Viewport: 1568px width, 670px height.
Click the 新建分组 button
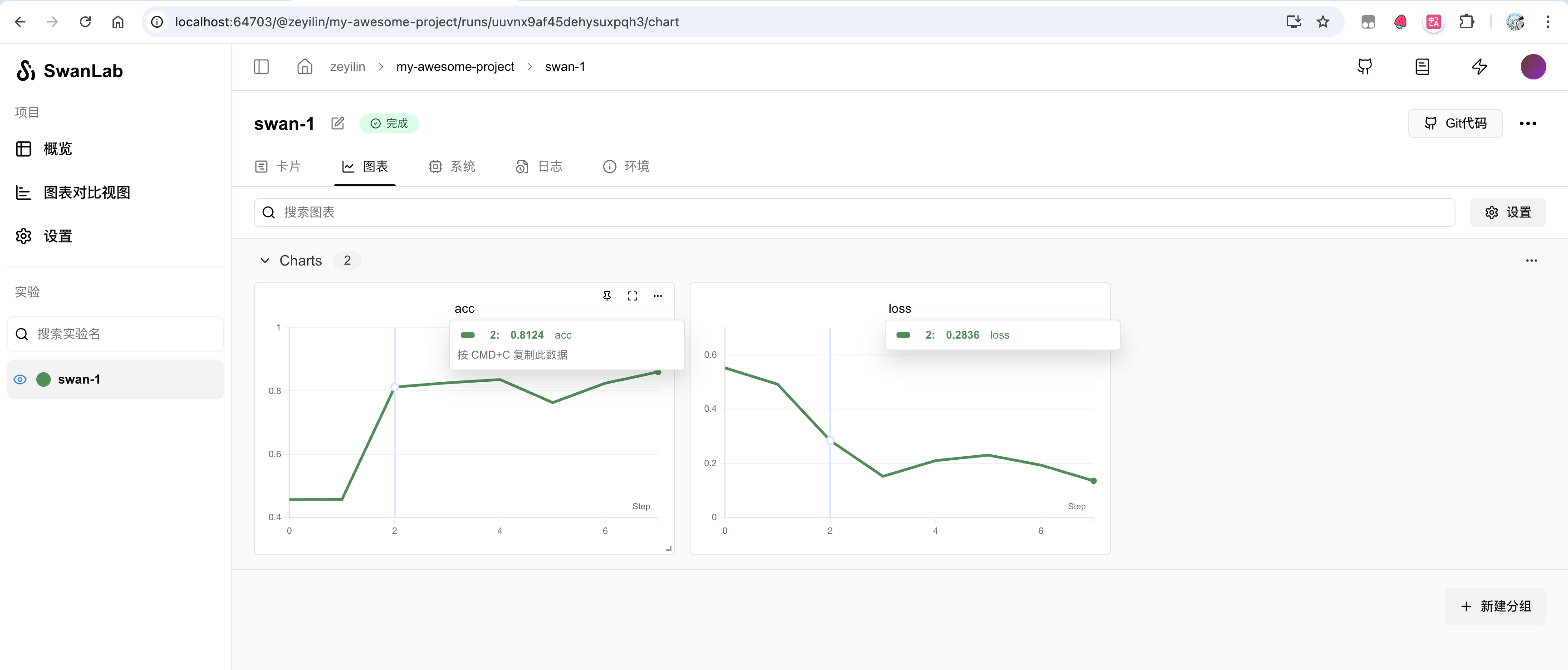[x=1495, y=606]
